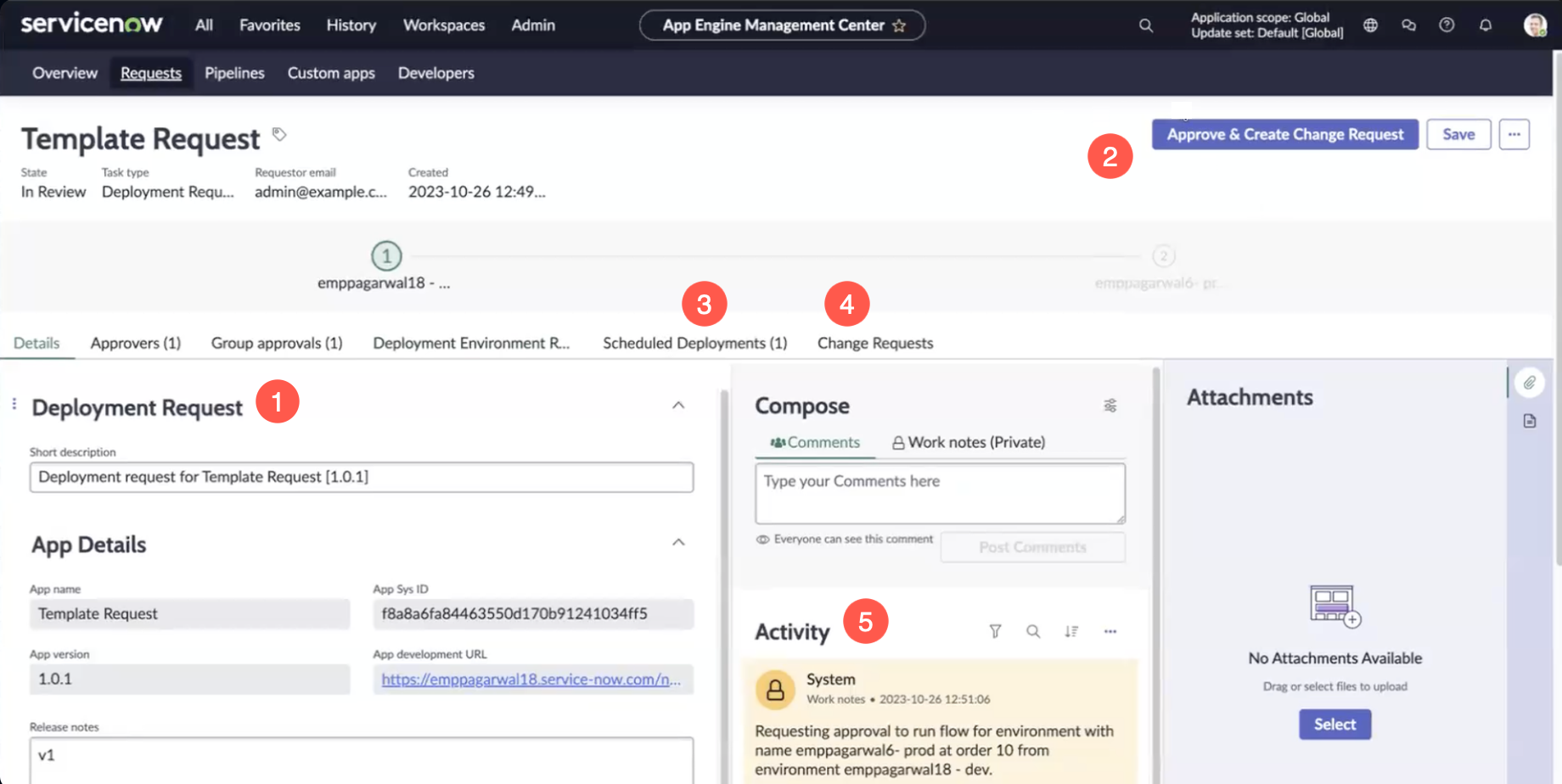Click the App Sys ID field
This screenshot has height=784, width=1562.
click(x=533, y=613)
